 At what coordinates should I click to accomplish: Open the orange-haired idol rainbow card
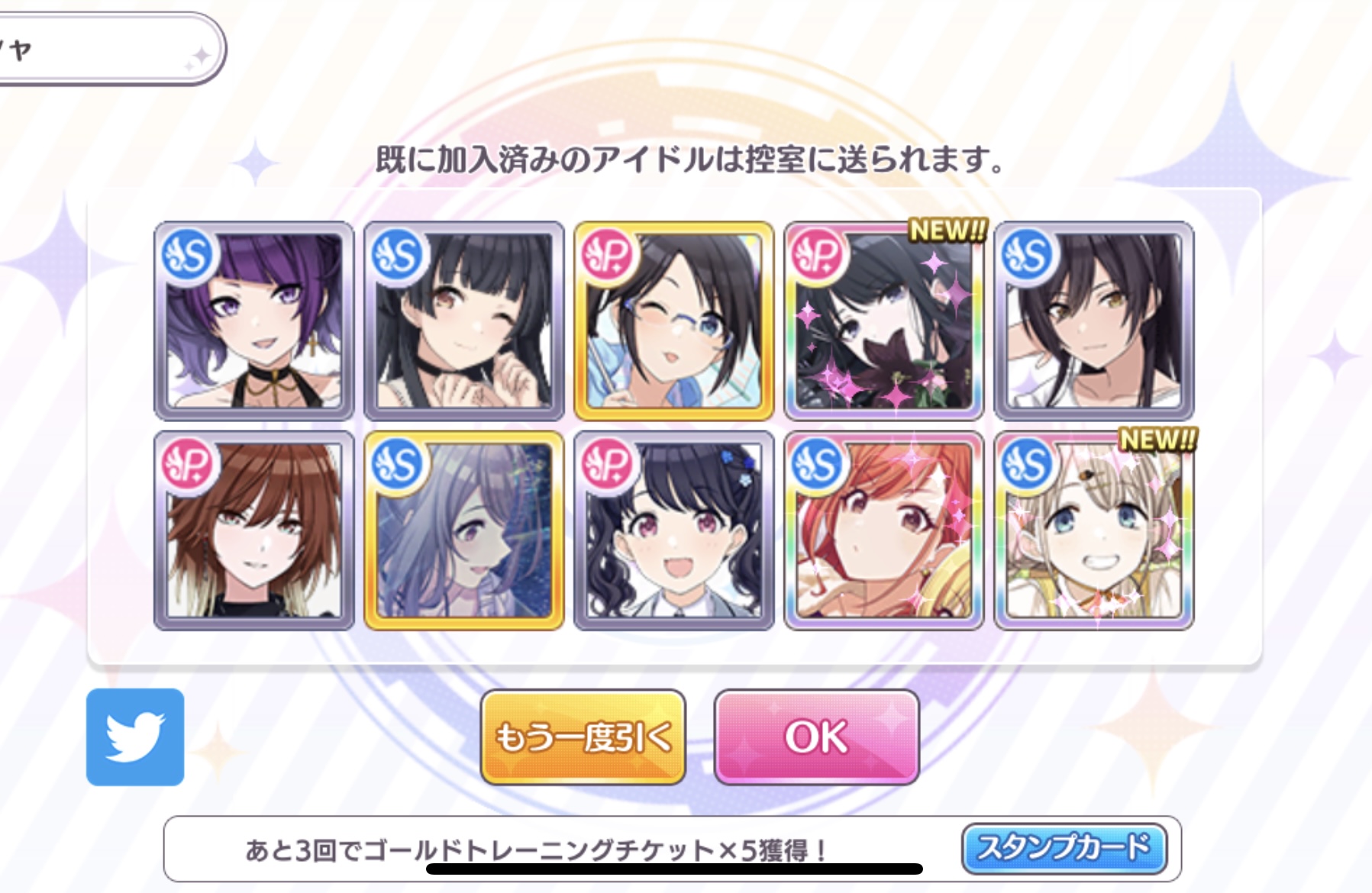click(x=884, y=531)
